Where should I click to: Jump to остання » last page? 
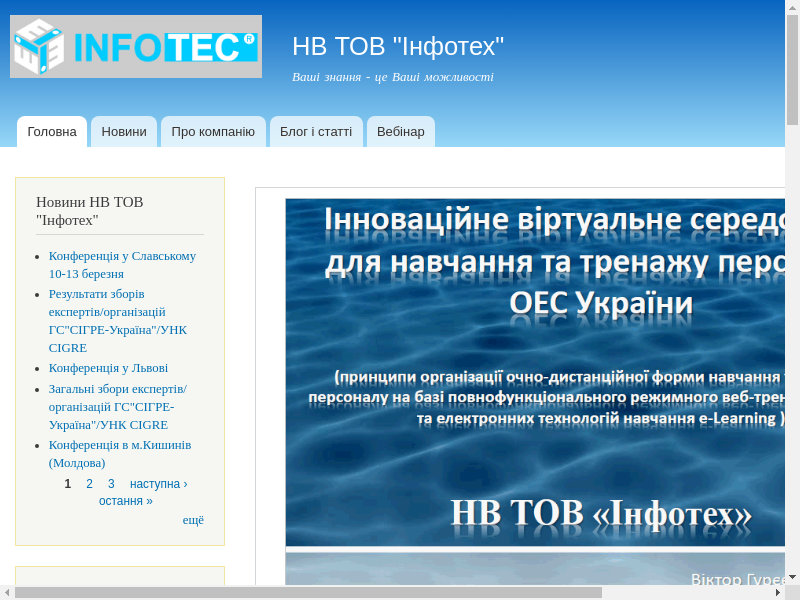pos(126,501)
